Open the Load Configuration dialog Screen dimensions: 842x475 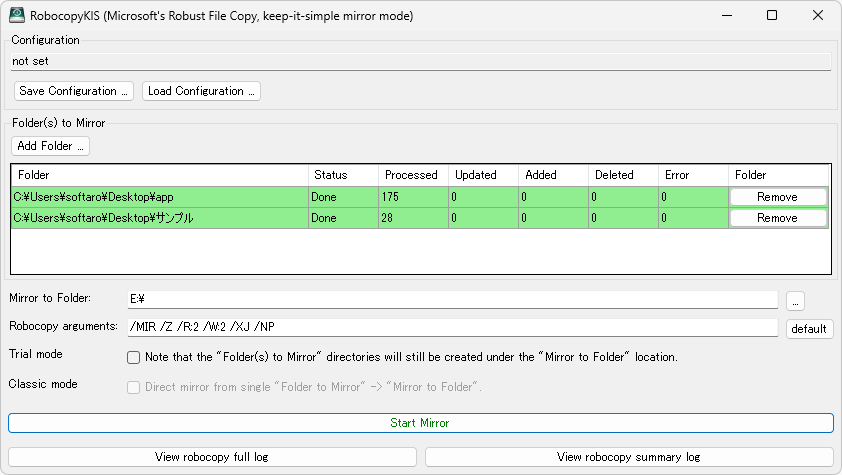tap(201, 91)
